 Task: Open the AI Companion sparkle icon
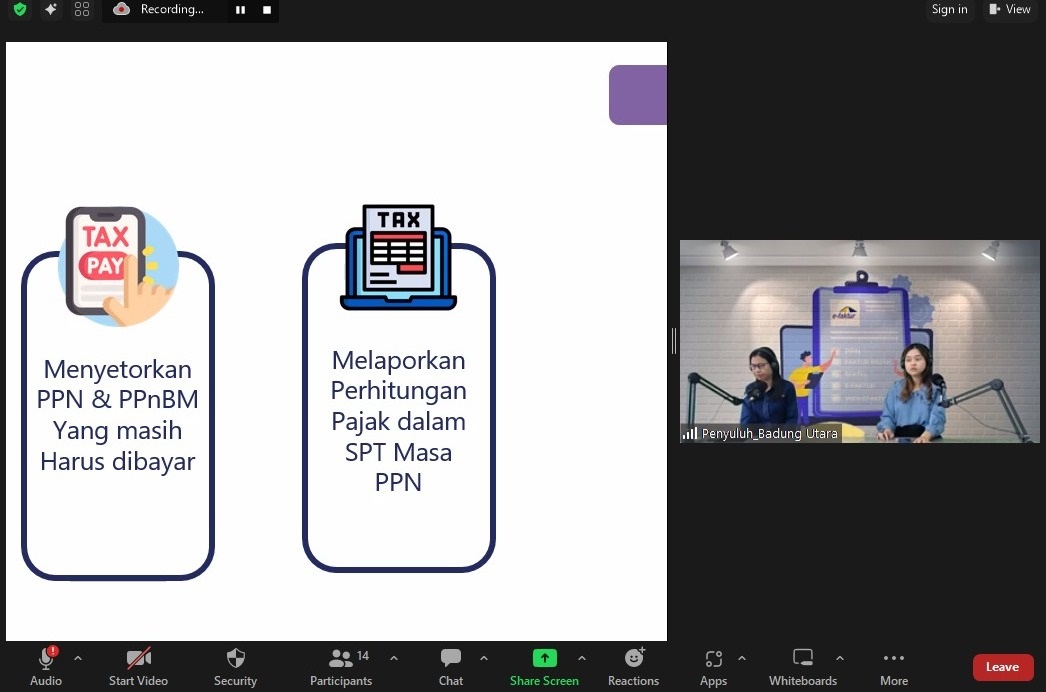(51, 10)
